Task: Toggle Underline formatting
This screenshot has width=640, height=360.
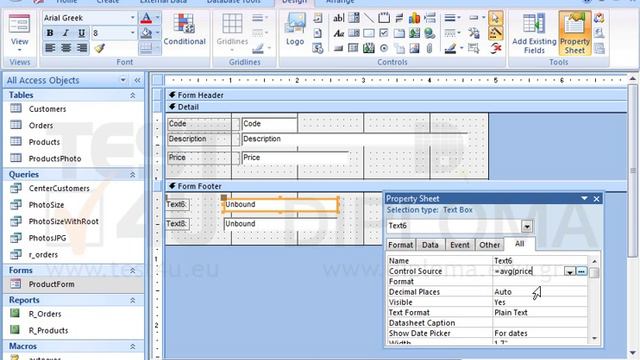Action: (82, 33)
